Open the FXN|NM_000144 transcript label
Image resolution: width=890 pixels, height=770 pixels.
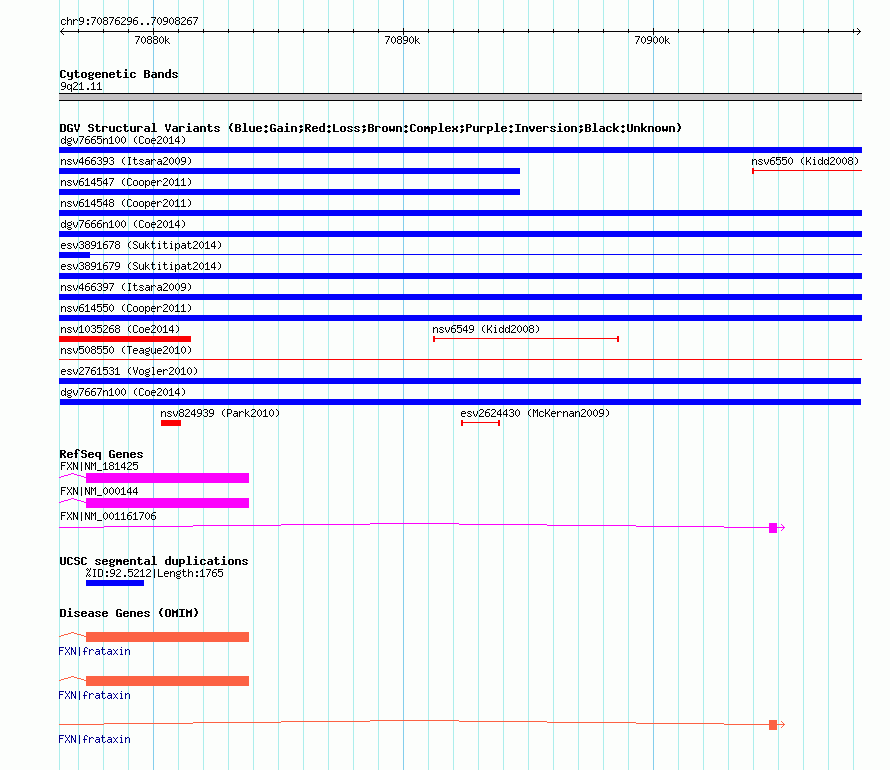pos(99,491)
